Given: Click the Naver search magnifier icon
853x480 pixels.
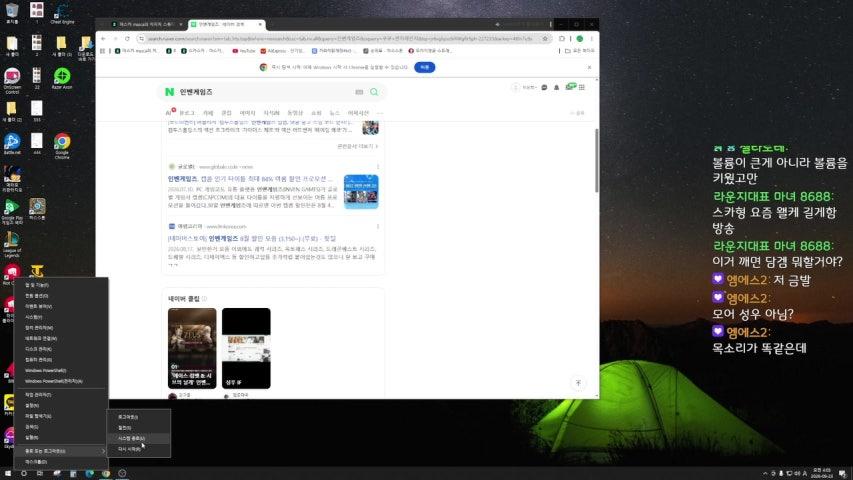Looking at the screenshot, I should pos(374,92).
